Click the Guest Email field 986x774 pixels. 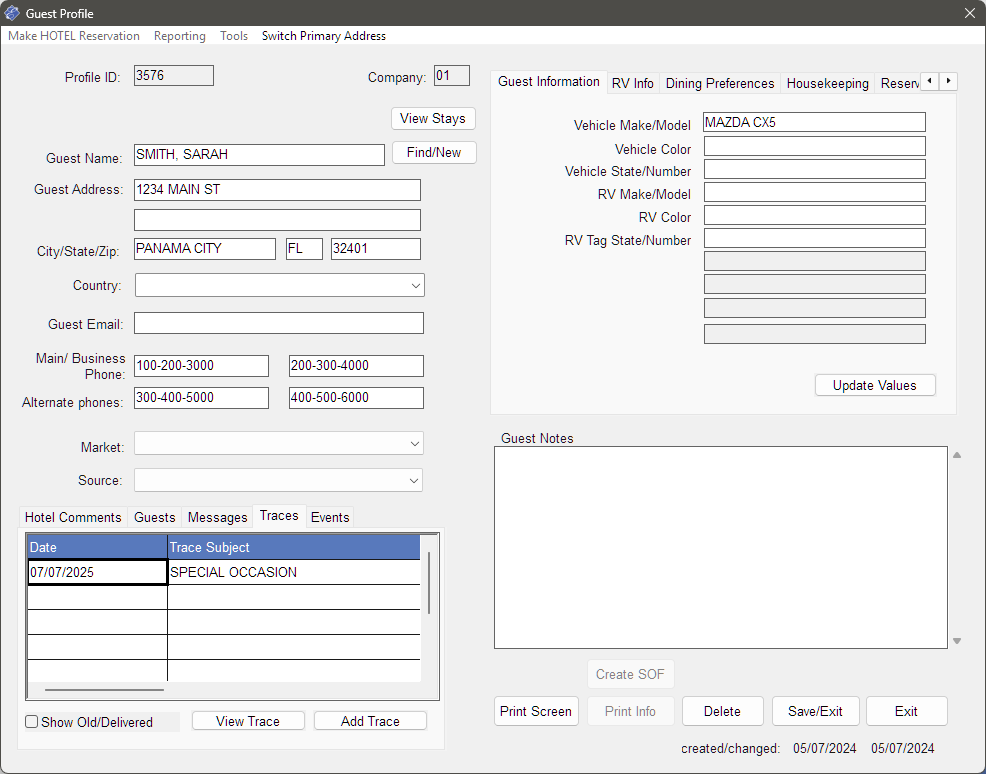(279, 323)
